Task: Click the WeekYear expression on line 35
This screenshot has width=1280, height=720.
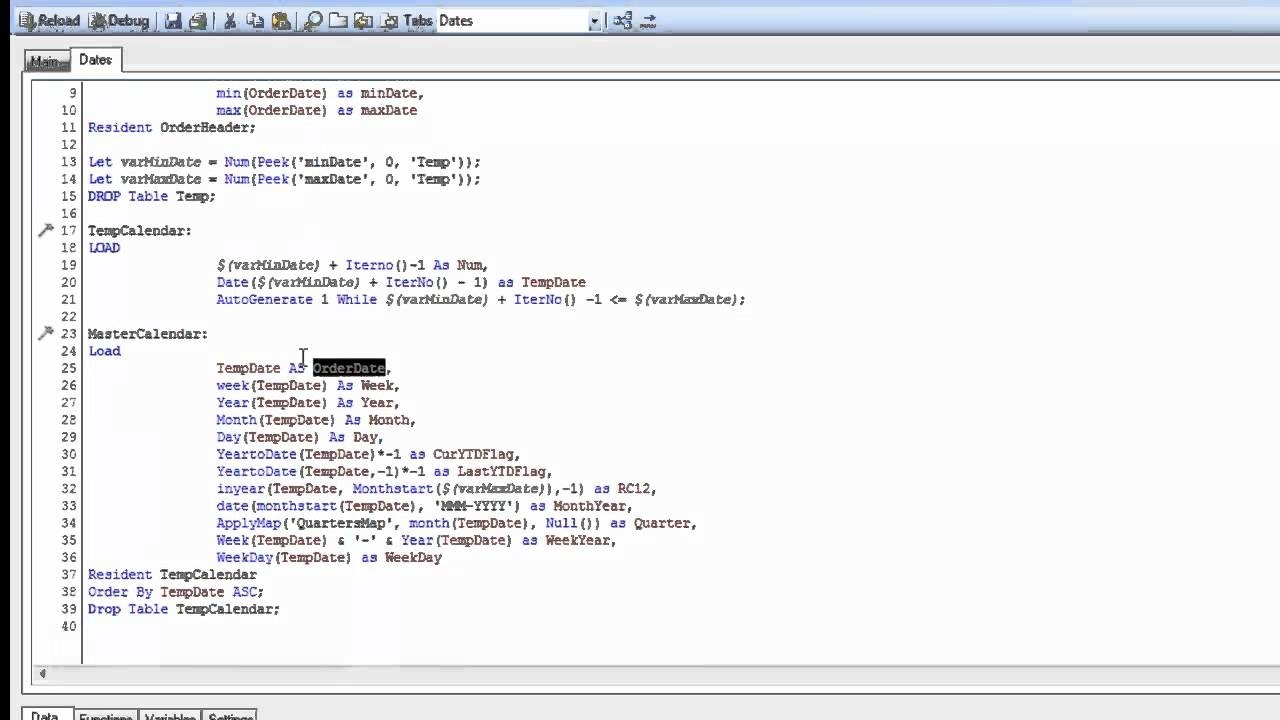Action: click(x=417, y=541)
